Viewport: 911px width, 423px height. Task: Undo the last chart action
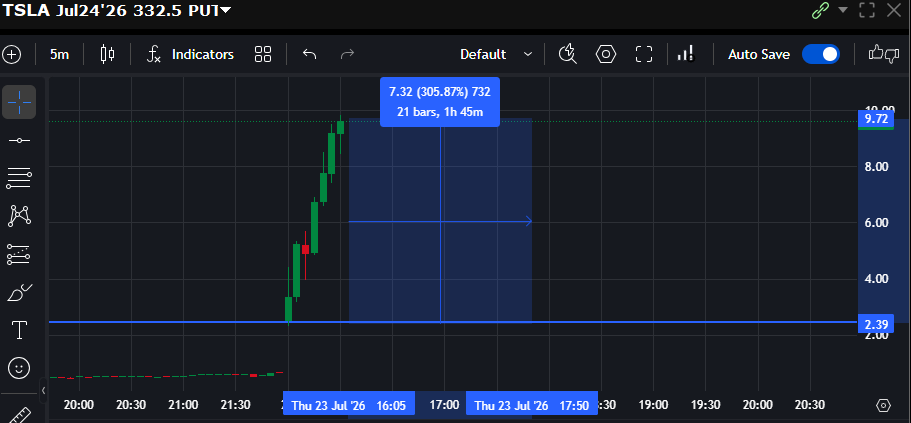tap(310, 55)
